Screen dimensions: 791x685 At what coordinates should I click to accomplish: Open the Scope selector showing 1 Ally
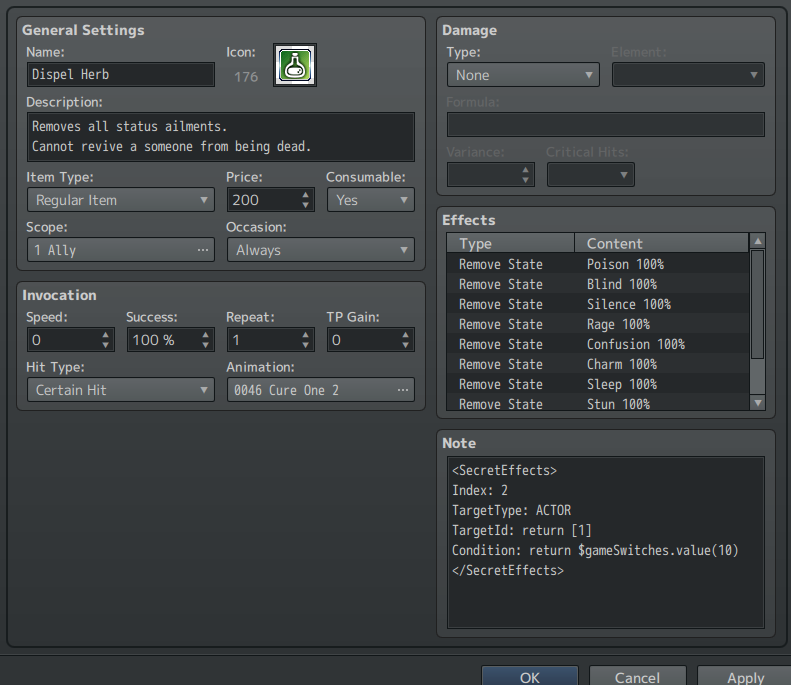pyautogui.click(x=121, y=250)
